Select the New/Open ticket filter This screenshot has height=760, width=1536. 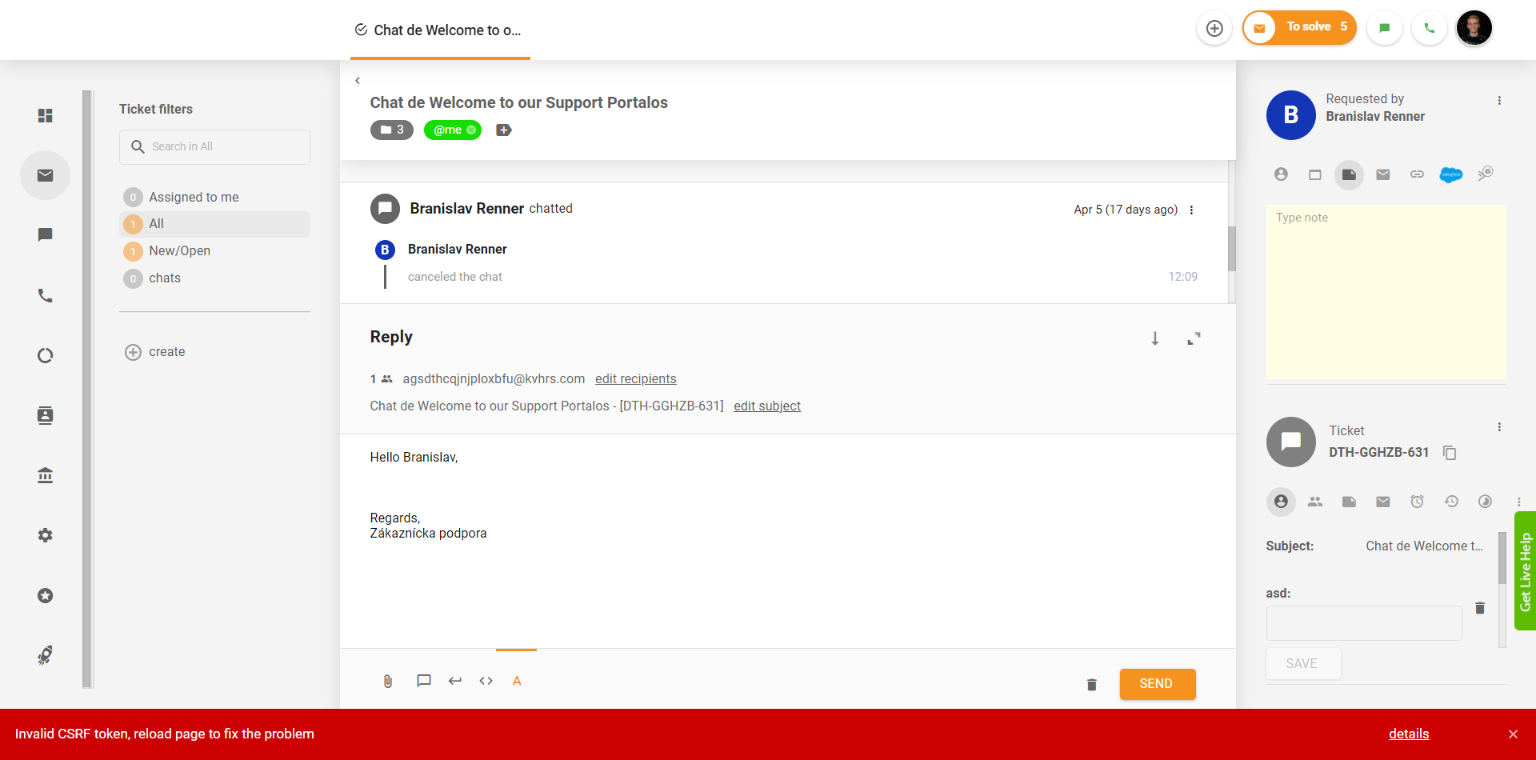click(x=179, y=251)
